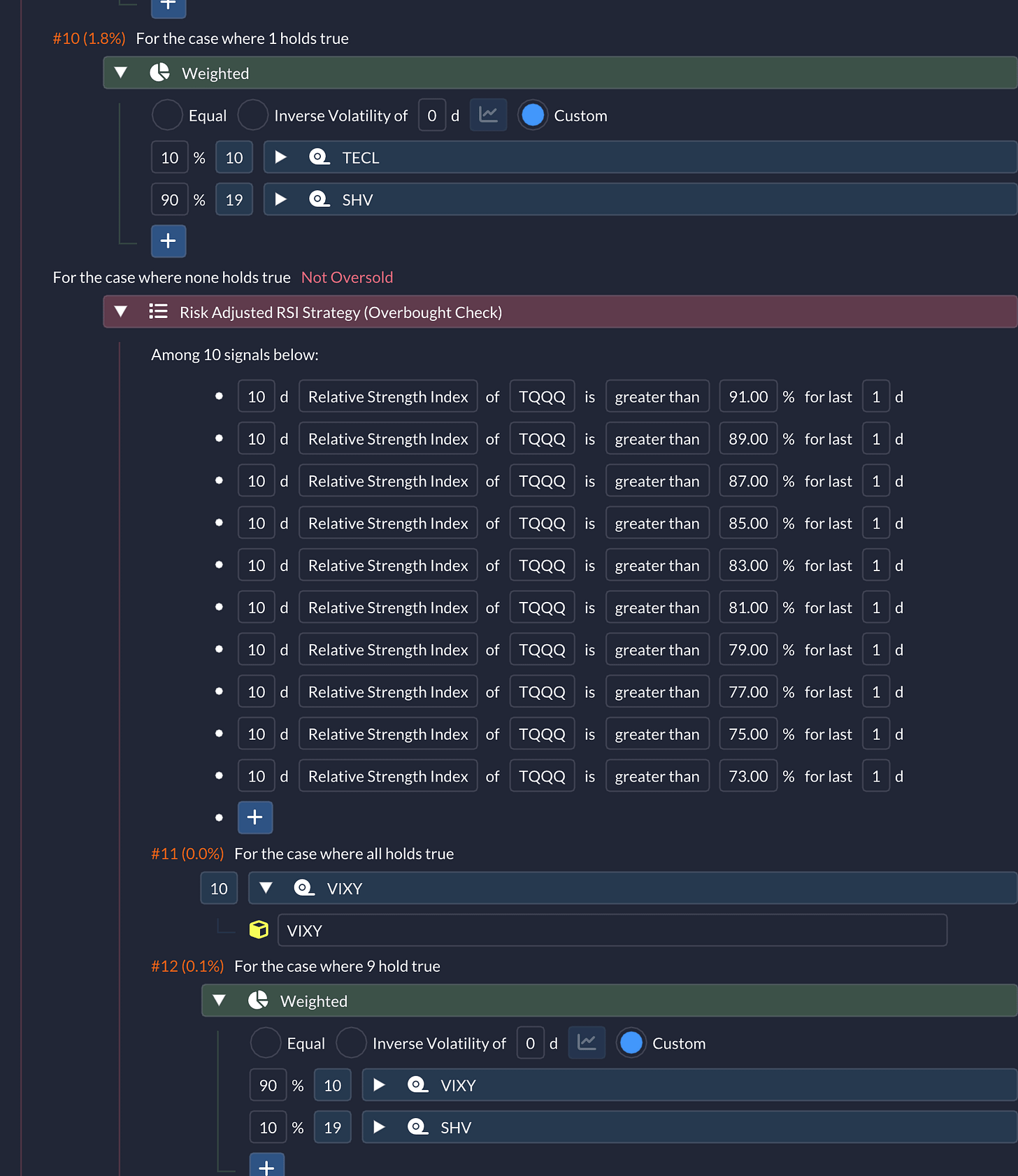Image resolution: width=1018 pixels, height=1176 pixels.
Task: Add a new signal below the 73.00 row
Action: coord(255,817)
